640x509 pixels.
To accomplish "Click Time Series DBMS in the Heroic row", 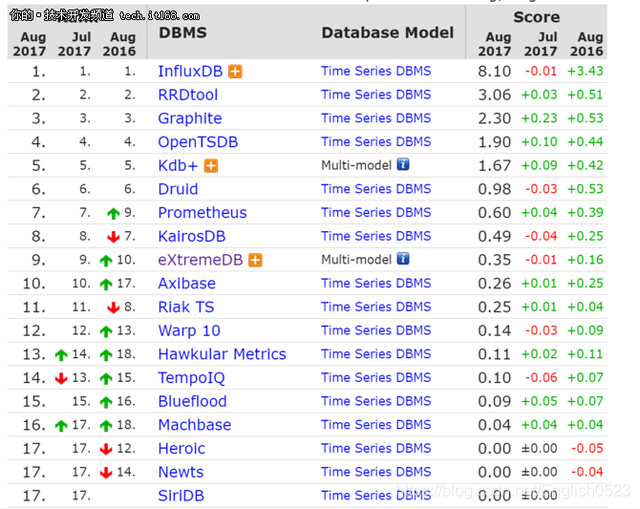I will click(376, 448).
